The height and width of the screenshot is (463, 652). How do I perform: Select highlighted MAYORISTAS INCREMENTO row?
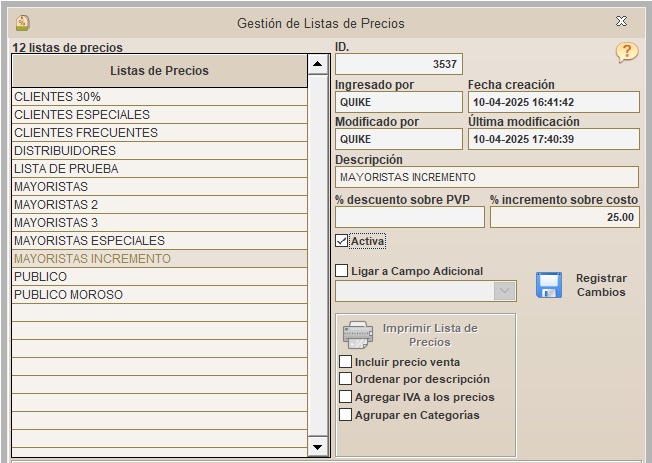point(160,259)
